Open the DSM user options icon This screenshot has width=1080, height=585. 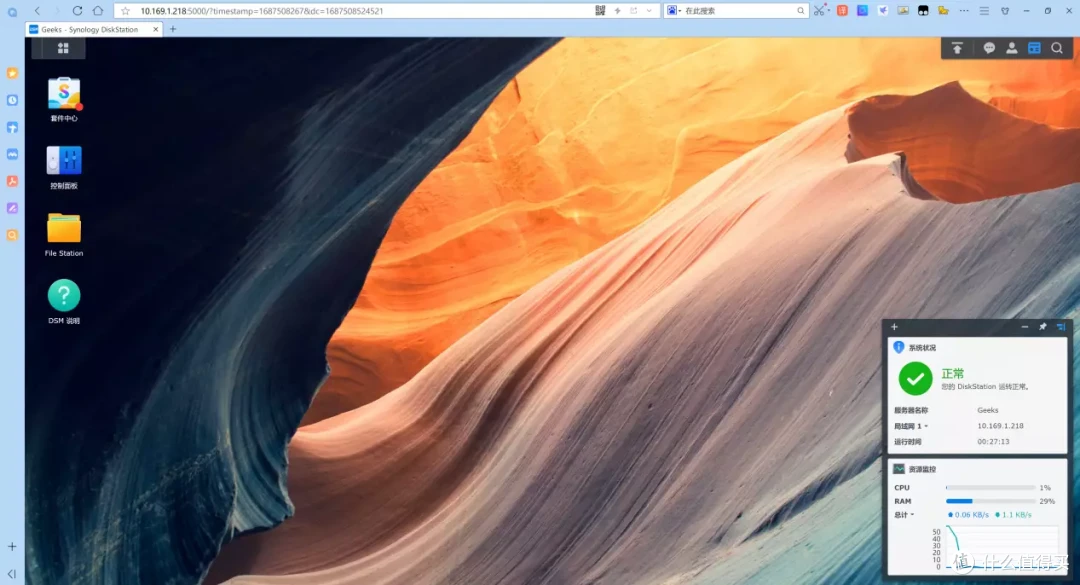pyautogui.click(x=1012, y=48)
